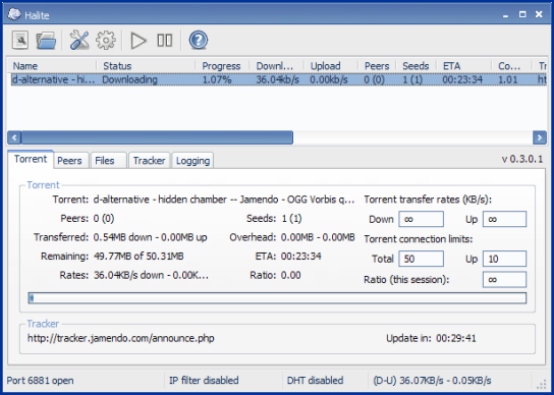Sort by the Name column header

pos(25,66)
